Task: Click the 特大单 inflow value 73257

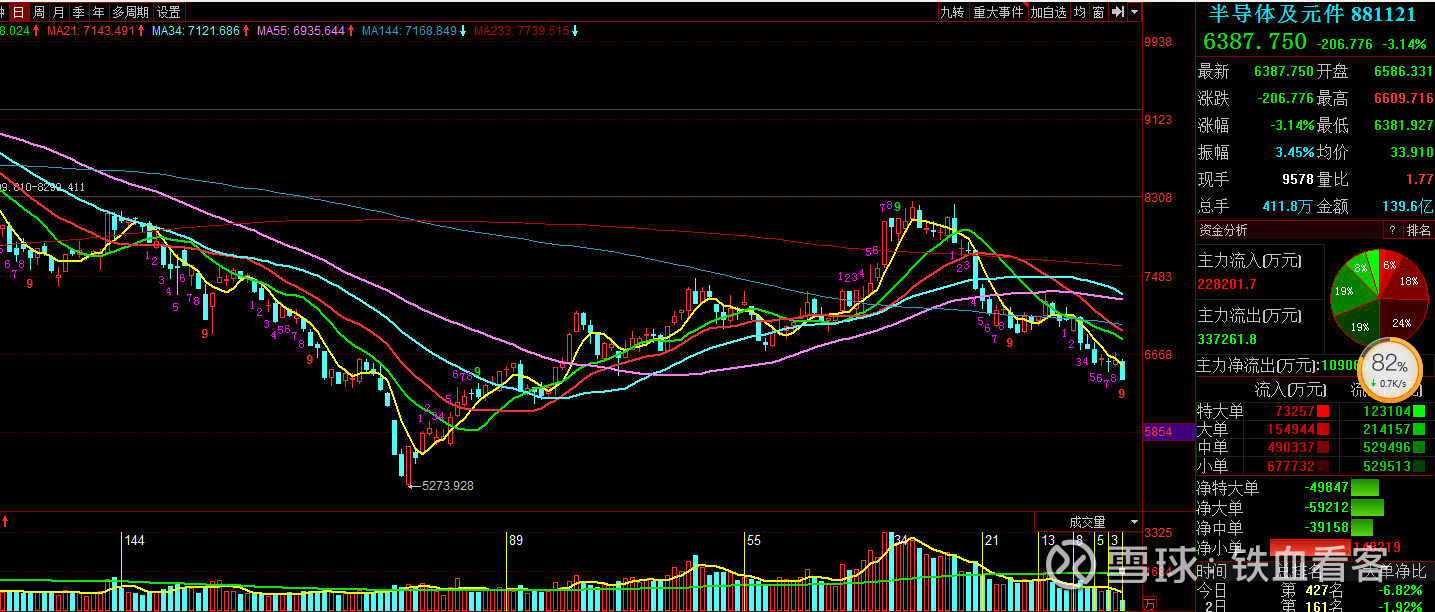Action: pos(1293,411)
